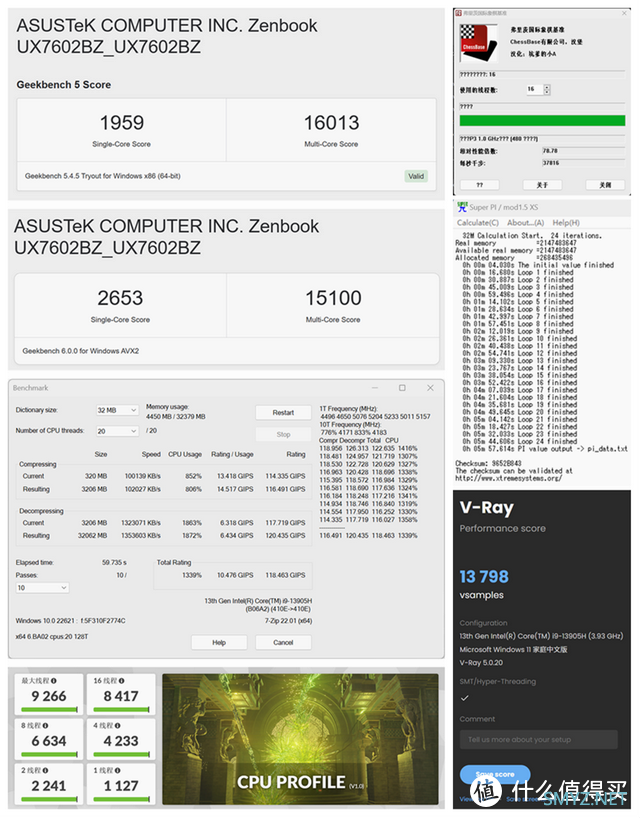
Task: Click Fritz relative performance value 78.78
Action: pos(550,151)
